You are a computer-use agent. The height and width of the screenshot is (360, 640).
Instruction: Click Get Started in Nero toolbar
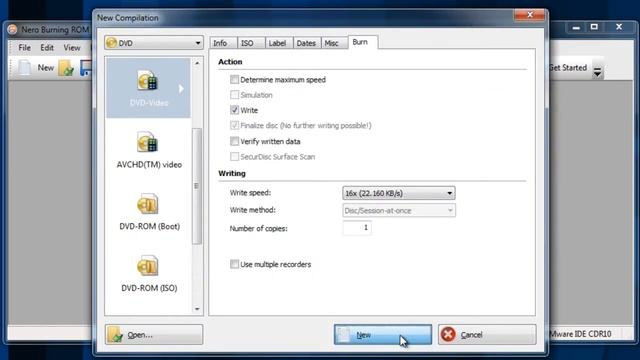[x=568, y=68]
